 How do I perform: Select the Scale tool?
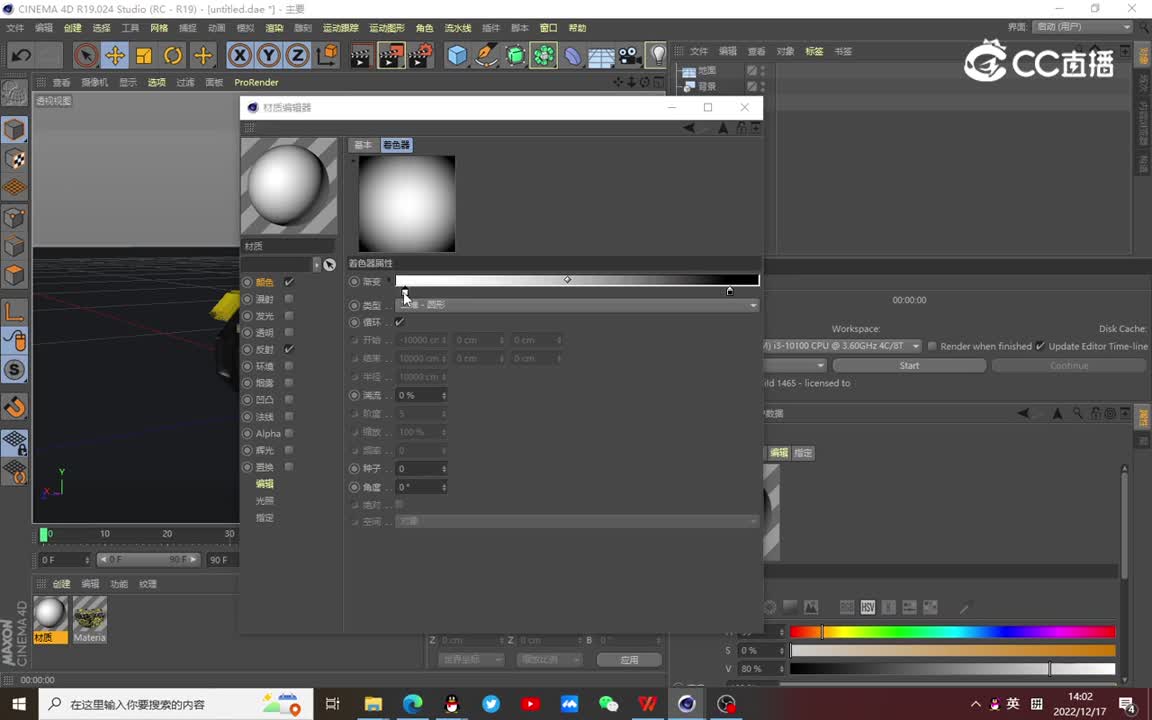144,55
